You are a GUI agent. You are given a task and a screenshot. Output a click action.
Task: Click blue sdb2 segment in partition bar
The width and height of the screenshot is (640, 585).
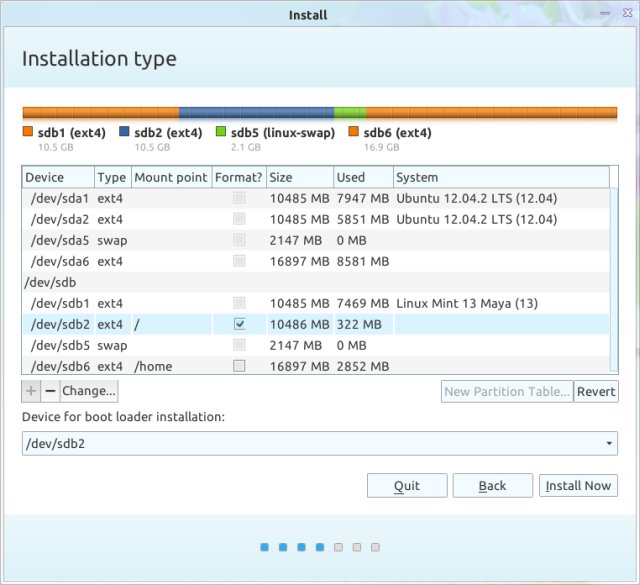tap(256, 113)
